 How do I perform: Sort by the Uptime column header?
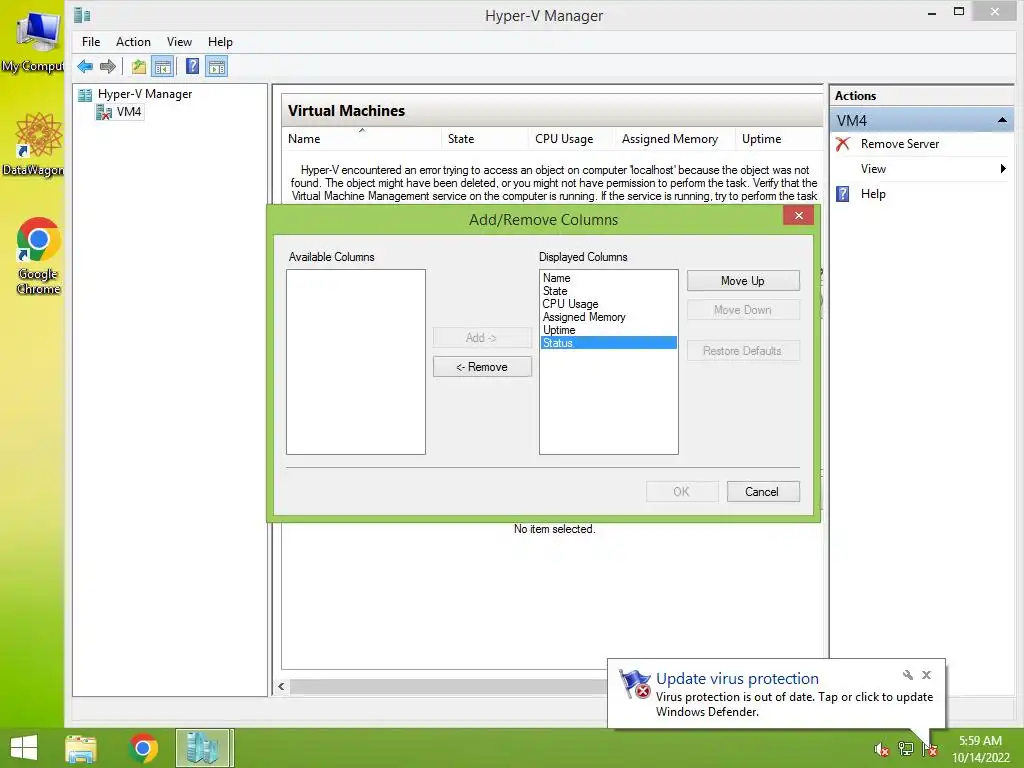tap(778, 138)
